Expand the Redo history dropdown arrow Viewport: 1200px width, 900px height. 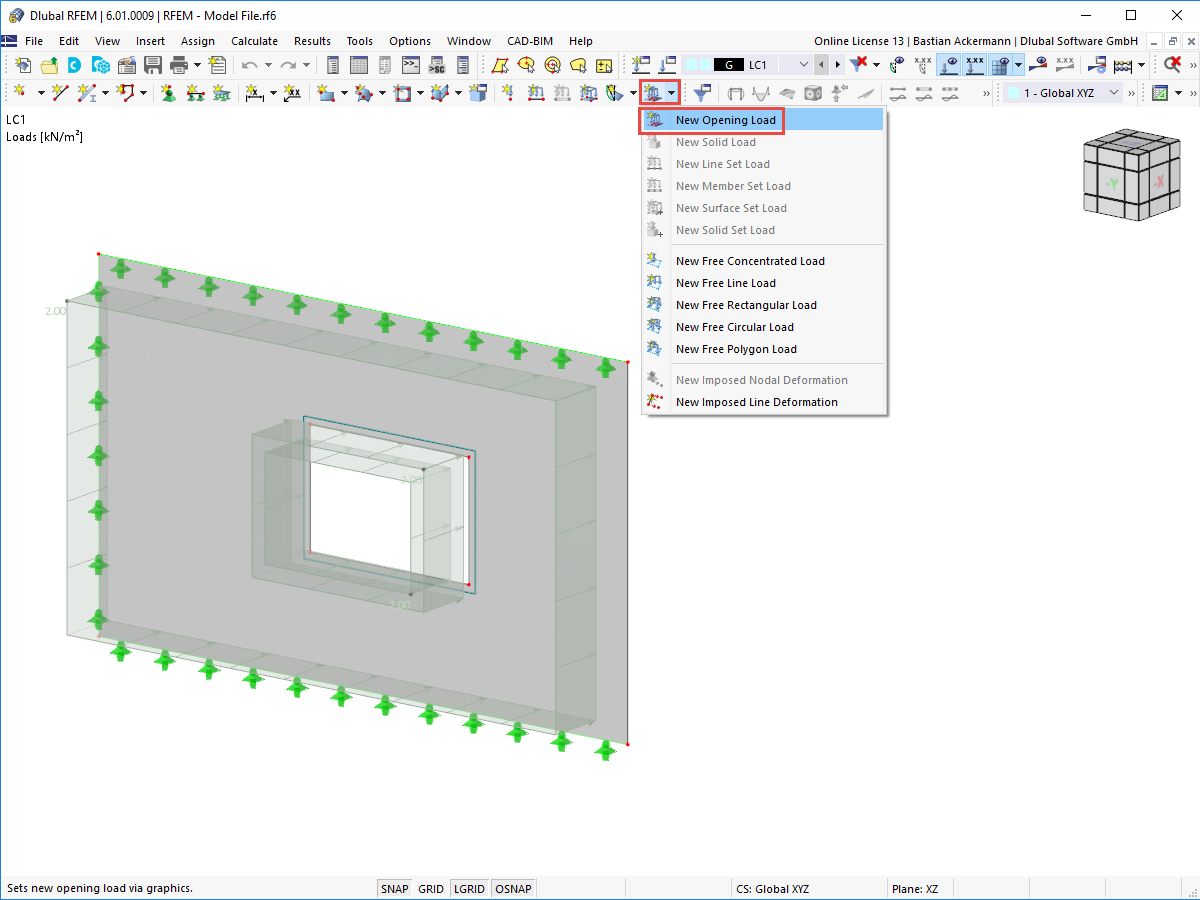point(306,65)
